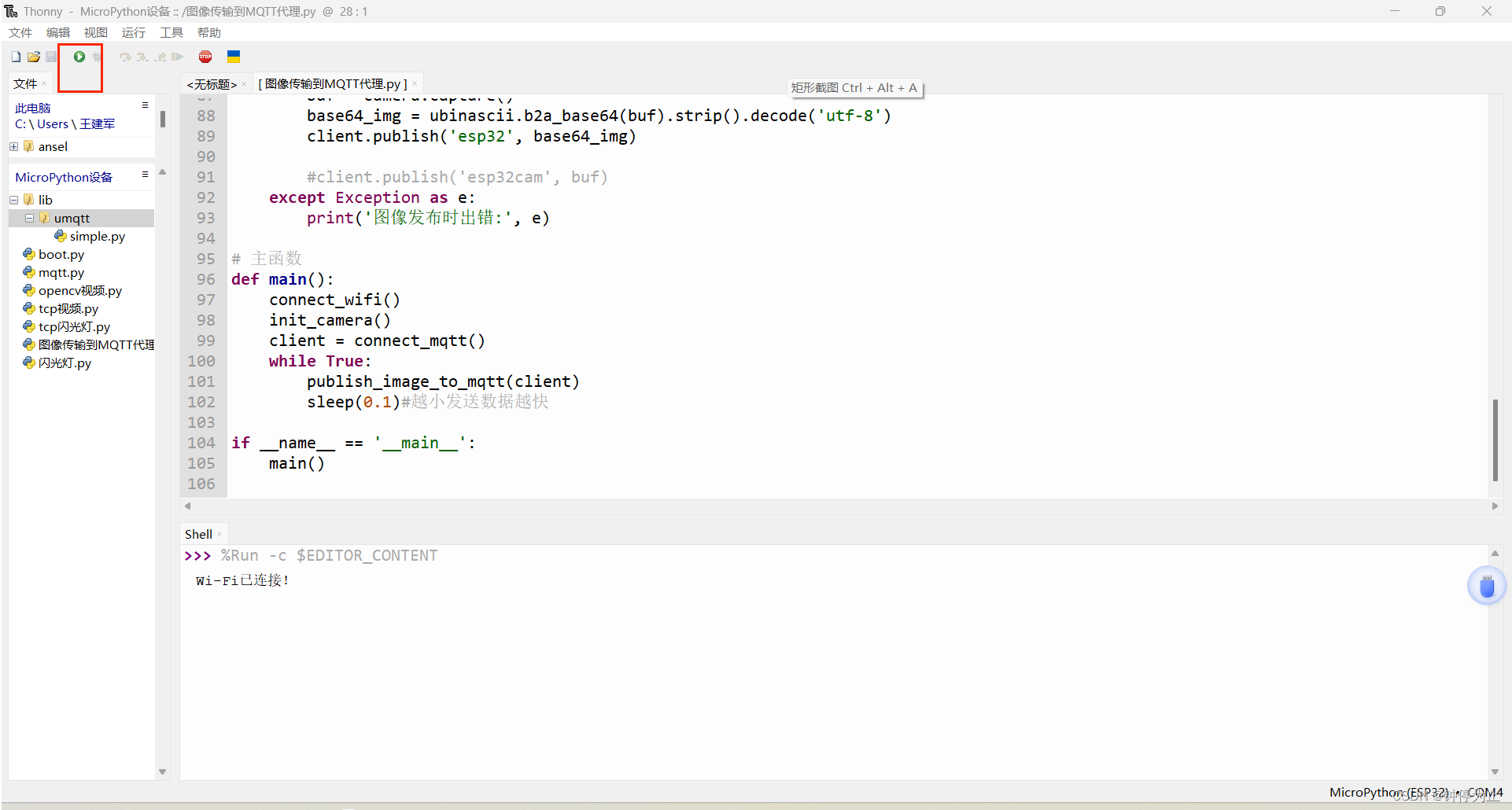Click the device file list scroll down arrow

click(x=163, y=772)
